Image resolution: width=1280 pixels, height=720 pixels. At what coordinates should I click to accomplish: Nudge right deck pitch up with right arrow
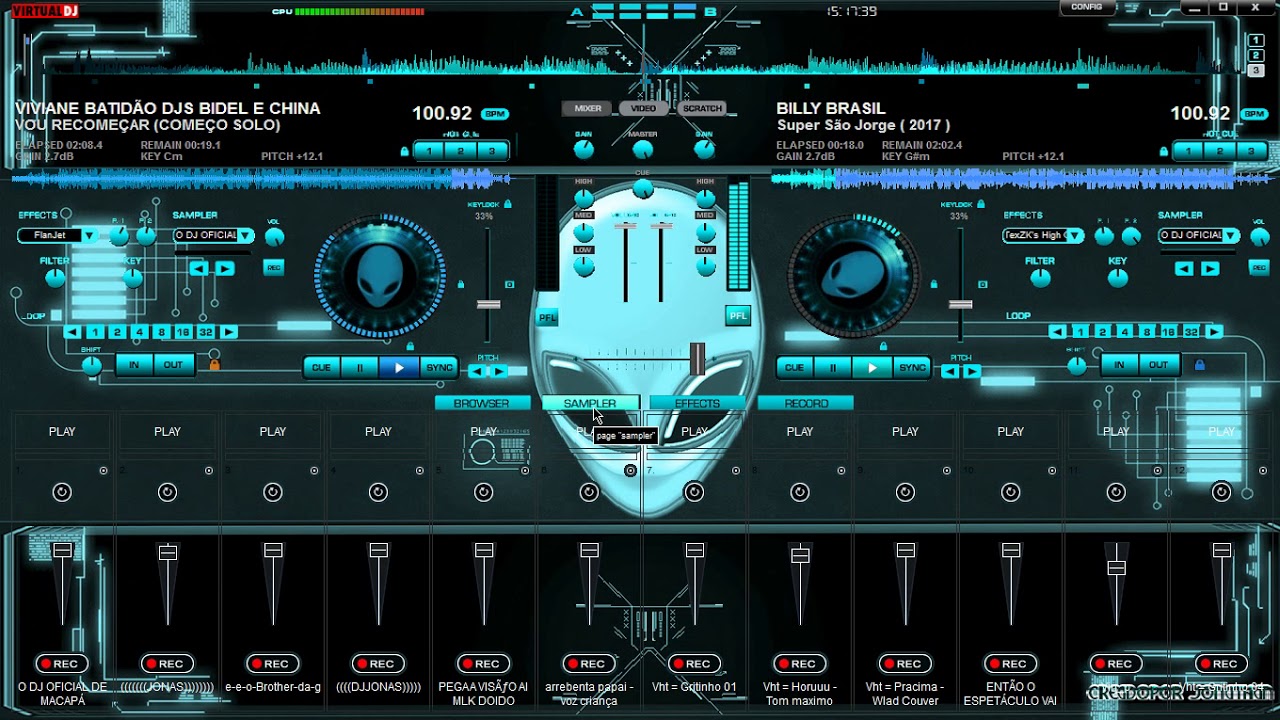click(970, 371)
